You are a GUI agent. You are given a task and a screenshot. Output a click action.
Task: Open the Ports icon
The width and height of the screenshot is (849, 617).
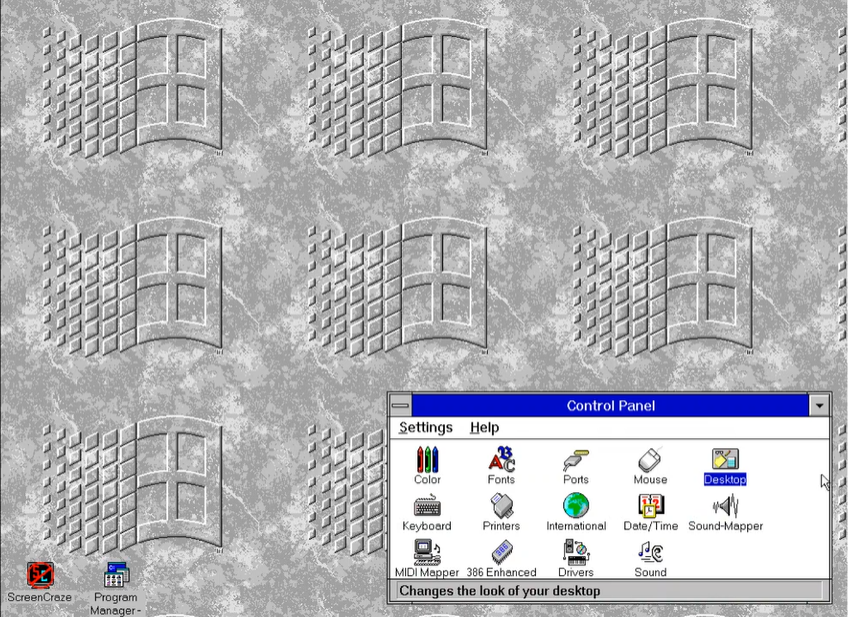575,462
